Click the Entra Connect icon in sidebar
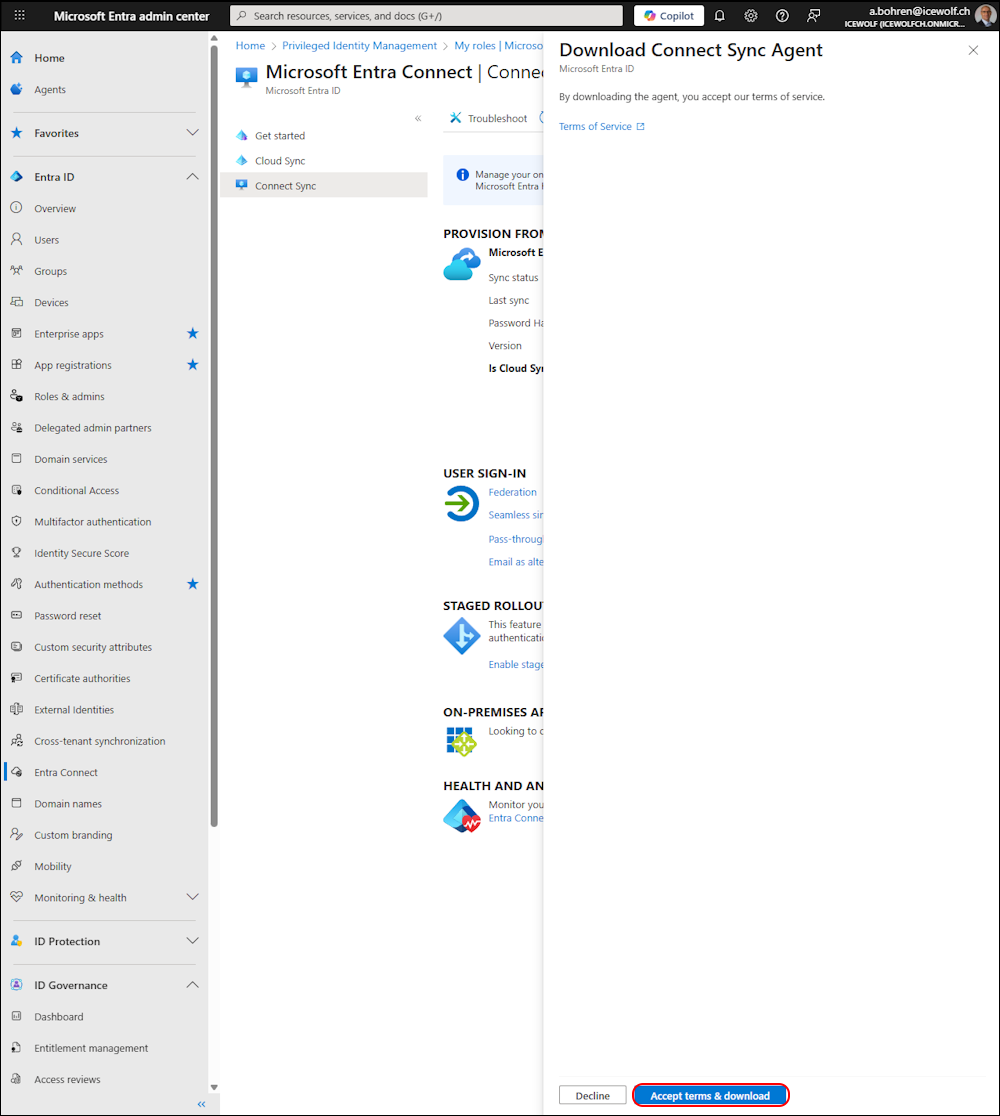Screen dimensions: 1000x1116 pyautogui.click(x=17, y=772)
